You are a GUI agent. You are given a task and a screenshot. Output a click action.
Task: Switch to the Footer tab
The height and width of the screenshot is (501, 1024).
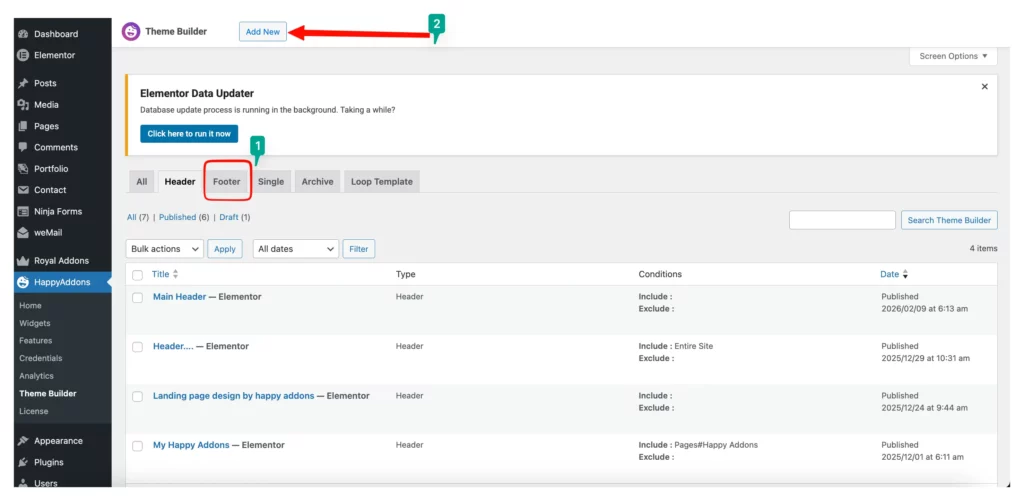(227, 182)
